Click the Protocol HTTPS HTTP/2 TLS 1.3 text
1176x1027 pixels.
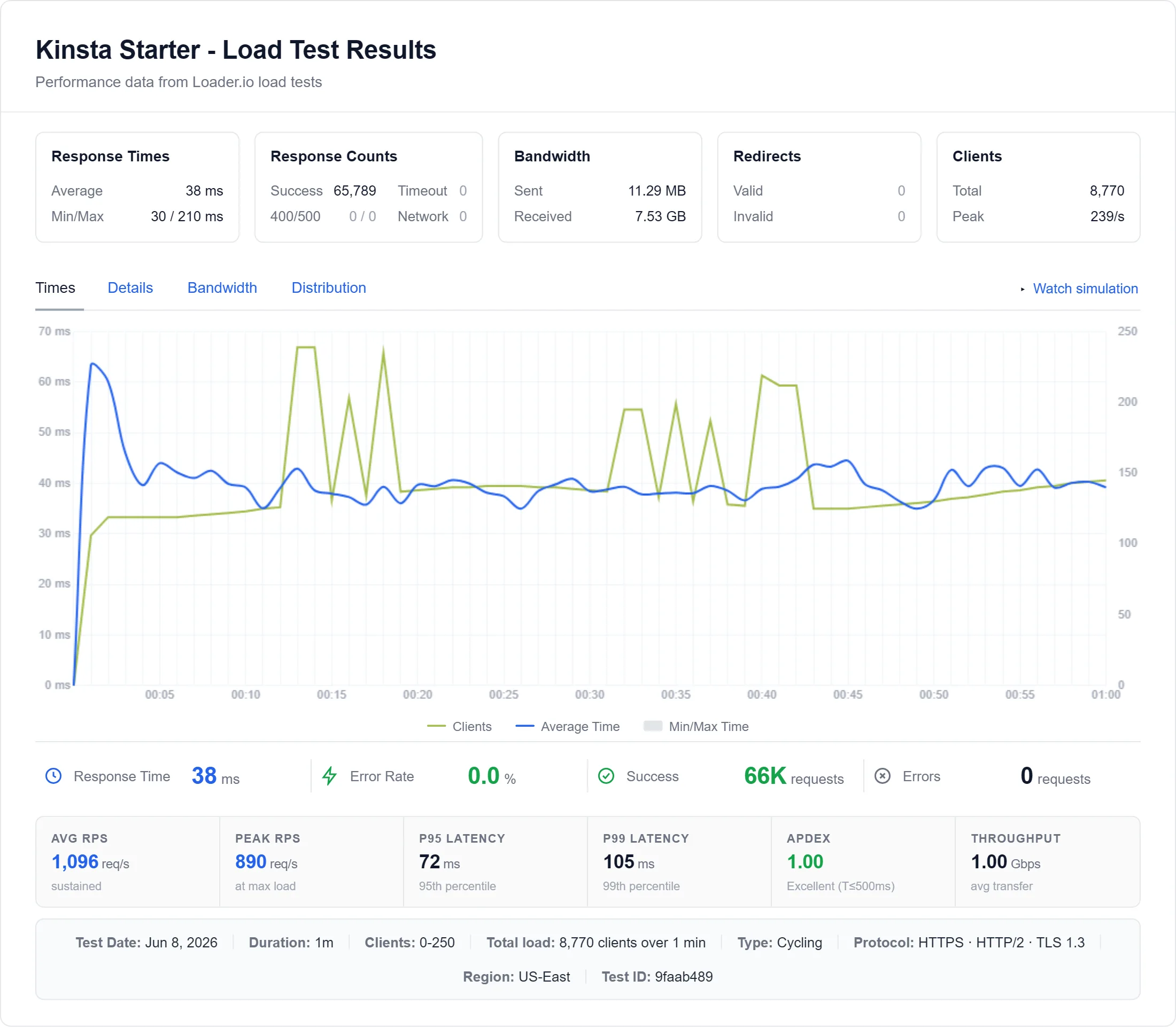(x=969, y=943)
